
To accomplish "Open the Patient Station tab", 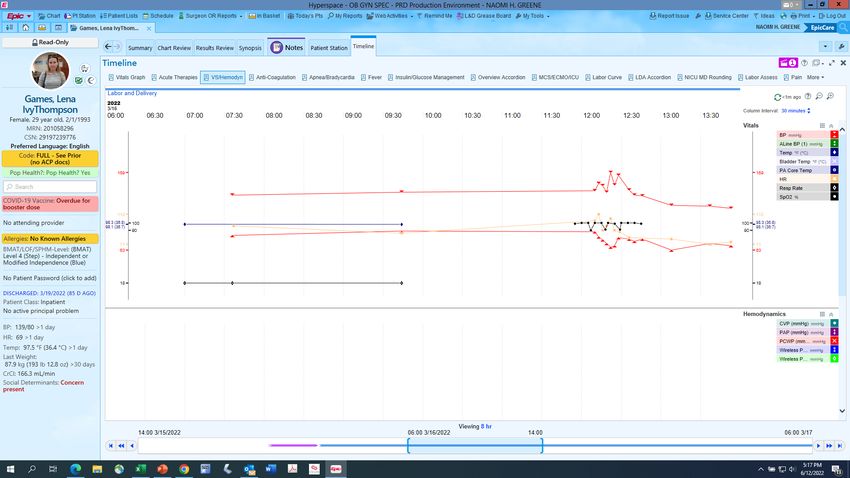I will pyautogui.click(x=329, y=48).
